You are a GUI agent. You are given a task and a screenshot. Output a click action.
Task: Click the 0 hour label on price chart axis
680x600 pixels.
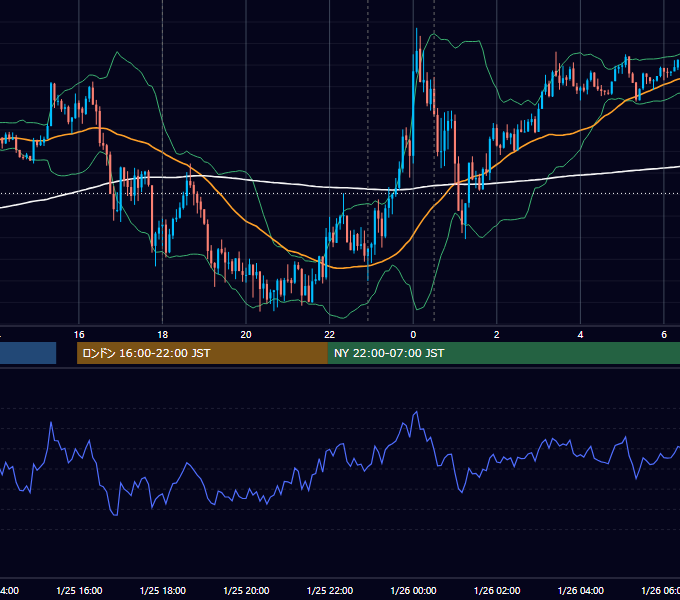(x=413, y=335)
